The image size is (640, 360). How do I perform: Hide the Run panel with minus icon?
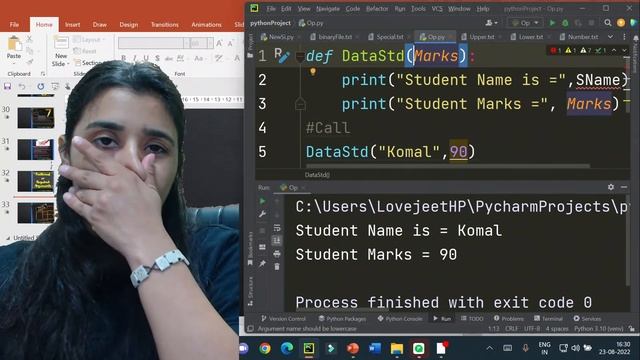pos(624,187)
